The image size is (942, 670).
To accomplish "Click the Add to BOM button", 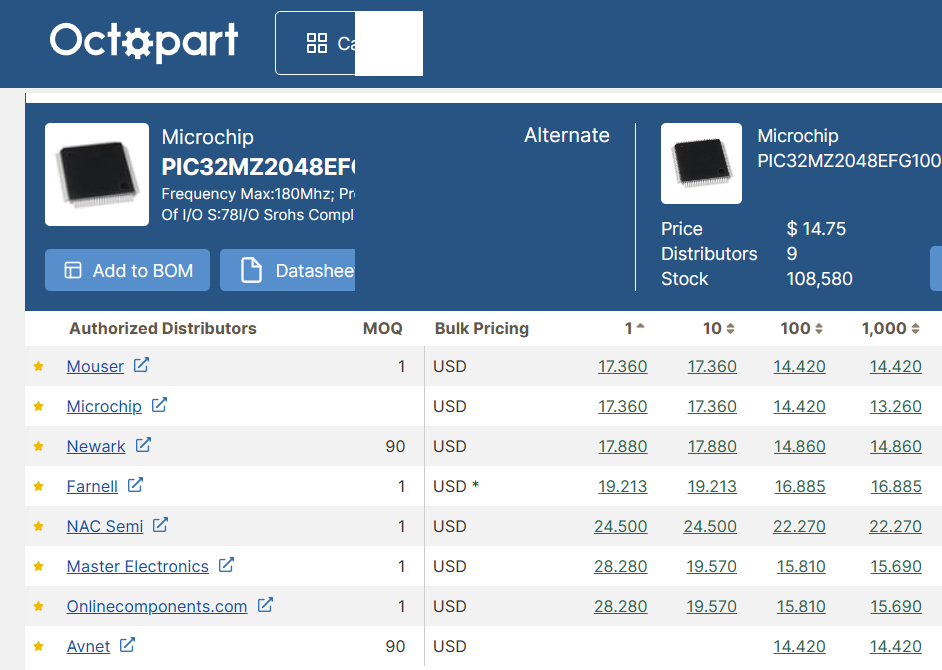I will [127, 270].
